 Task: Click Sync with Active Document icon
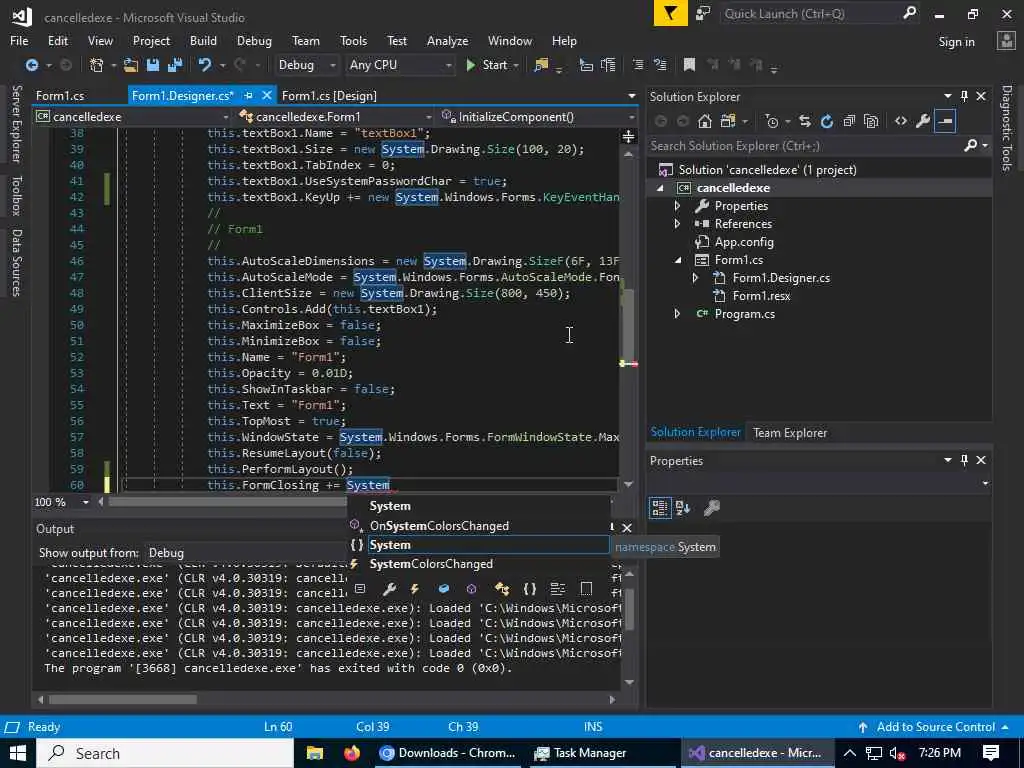click(x=805, y=121)
